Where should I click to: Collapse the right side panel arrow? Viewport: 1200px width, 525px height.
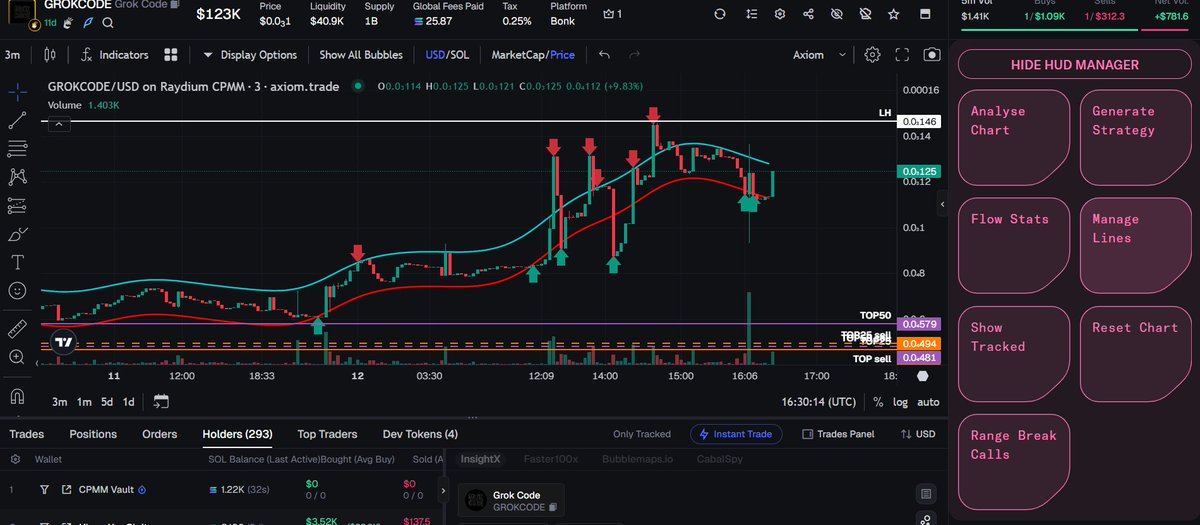click(941, 204)
